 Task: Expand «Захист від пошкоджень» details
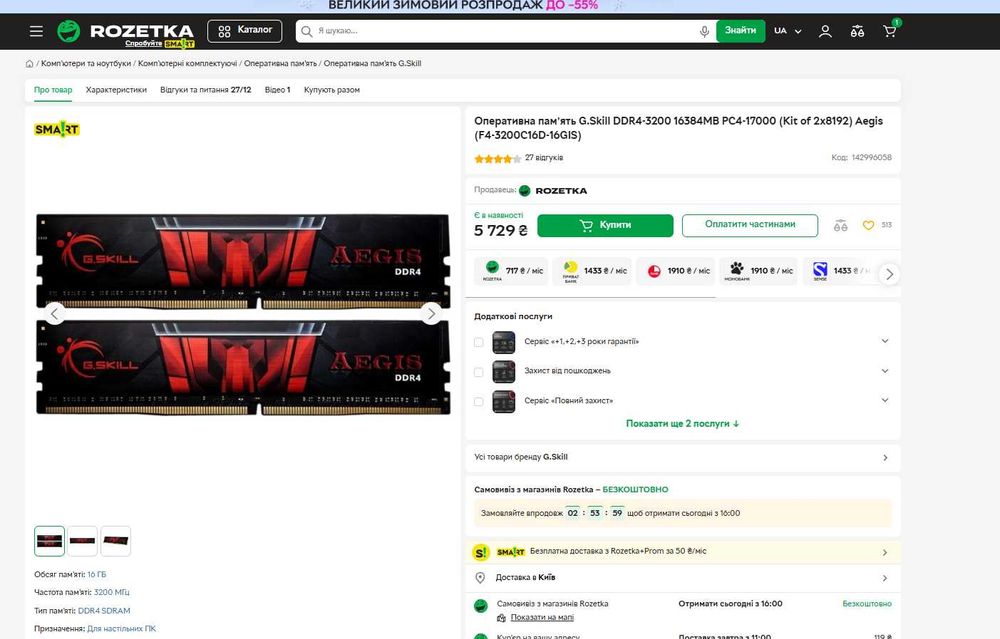885,371
